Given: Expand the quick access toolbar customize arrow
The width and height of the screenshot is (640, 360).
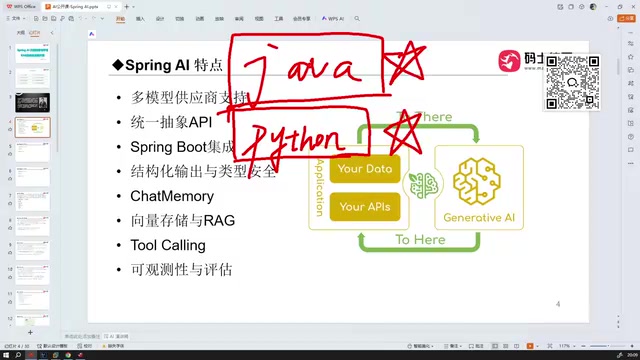Looking at the screenshot, I should pos(102,18).
